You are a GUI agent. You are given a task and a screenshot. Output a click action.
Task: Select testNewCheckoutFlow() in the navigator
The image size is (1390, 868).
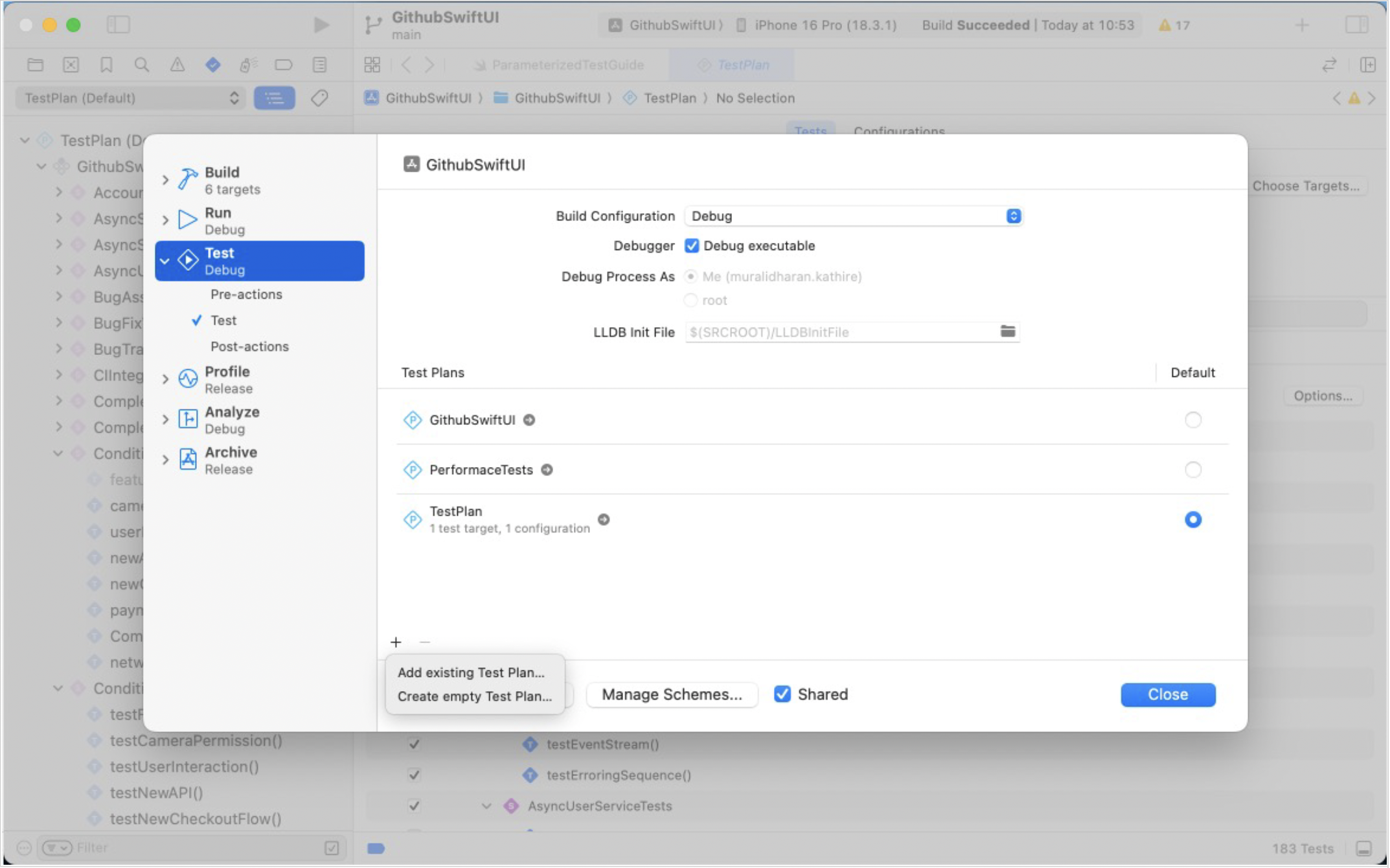pyautogui.click(x=196, y=819)
